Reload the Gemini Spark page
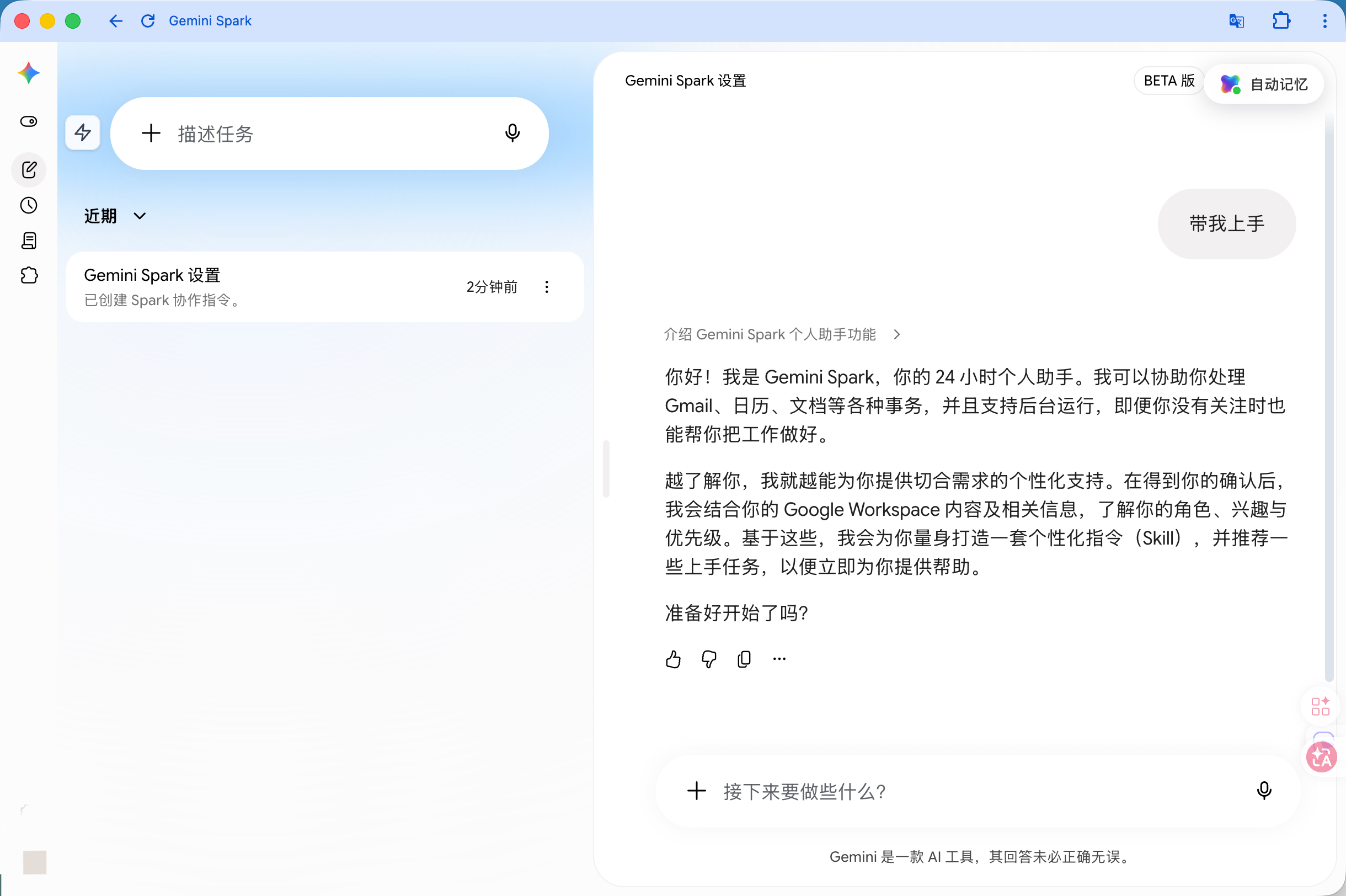 pos(148,21)
